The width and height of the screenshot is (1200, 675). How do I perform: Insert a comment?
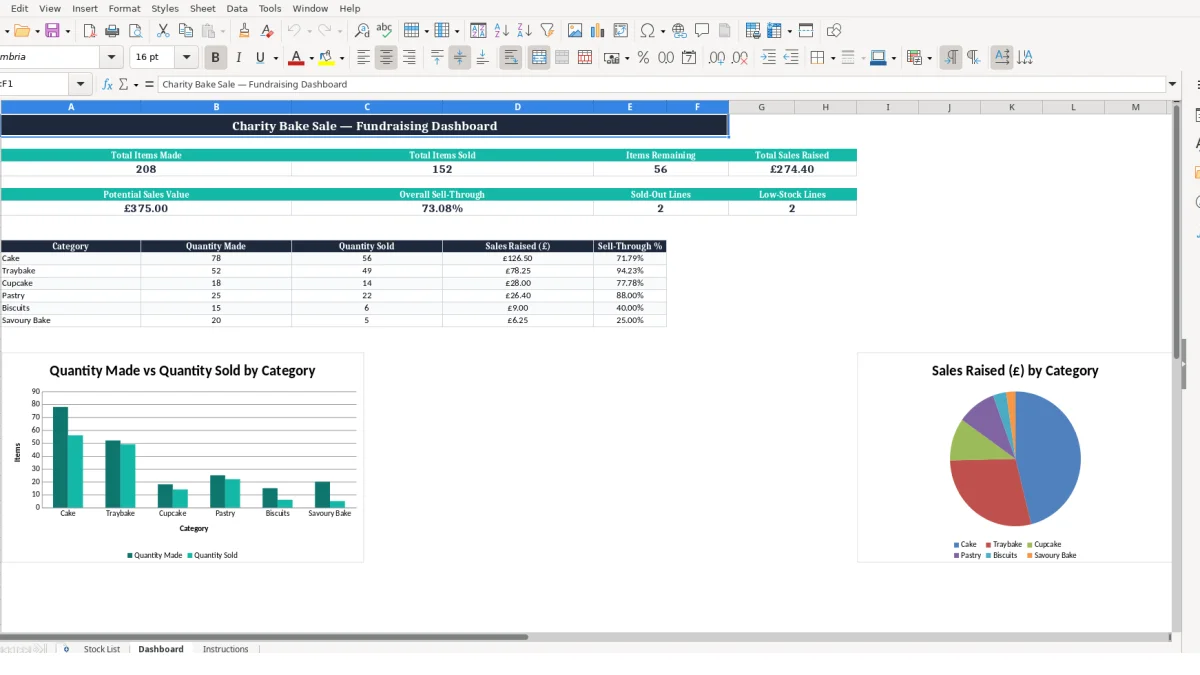pos(702,31)
